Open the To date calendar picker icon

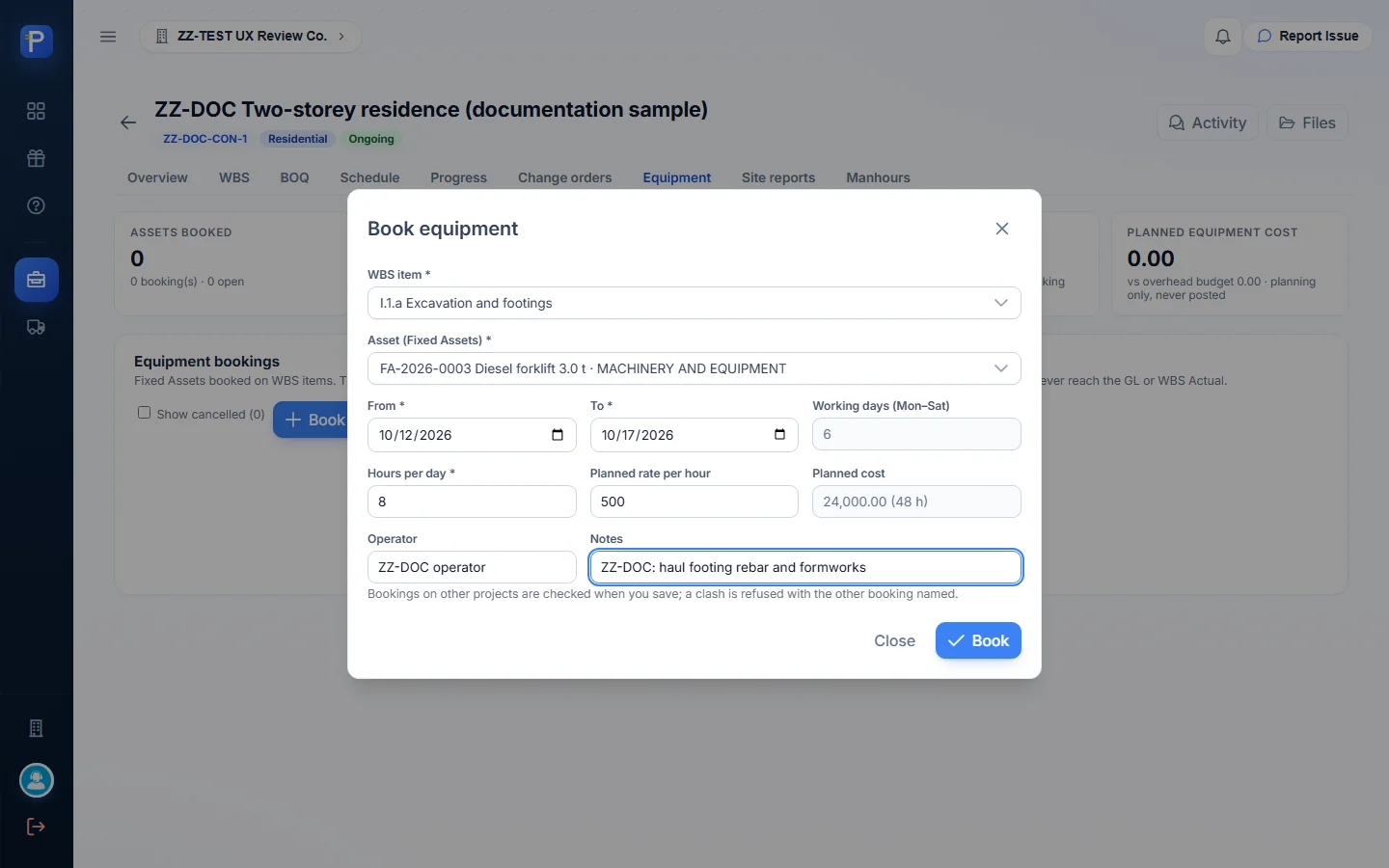[x=779, y=435]
